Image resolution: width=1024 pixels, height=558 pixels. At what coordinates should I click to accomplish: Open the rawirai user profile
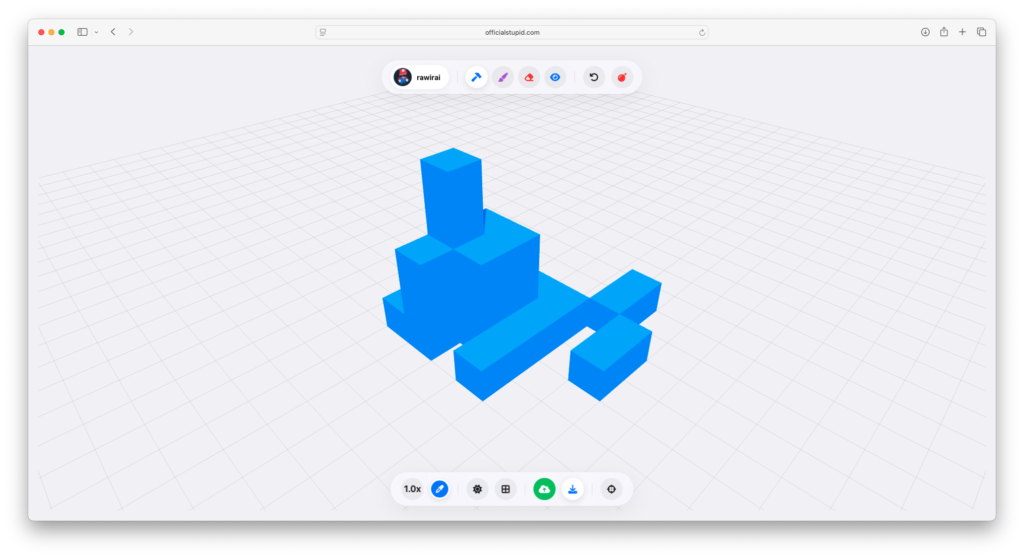click(x=420, y=77)
